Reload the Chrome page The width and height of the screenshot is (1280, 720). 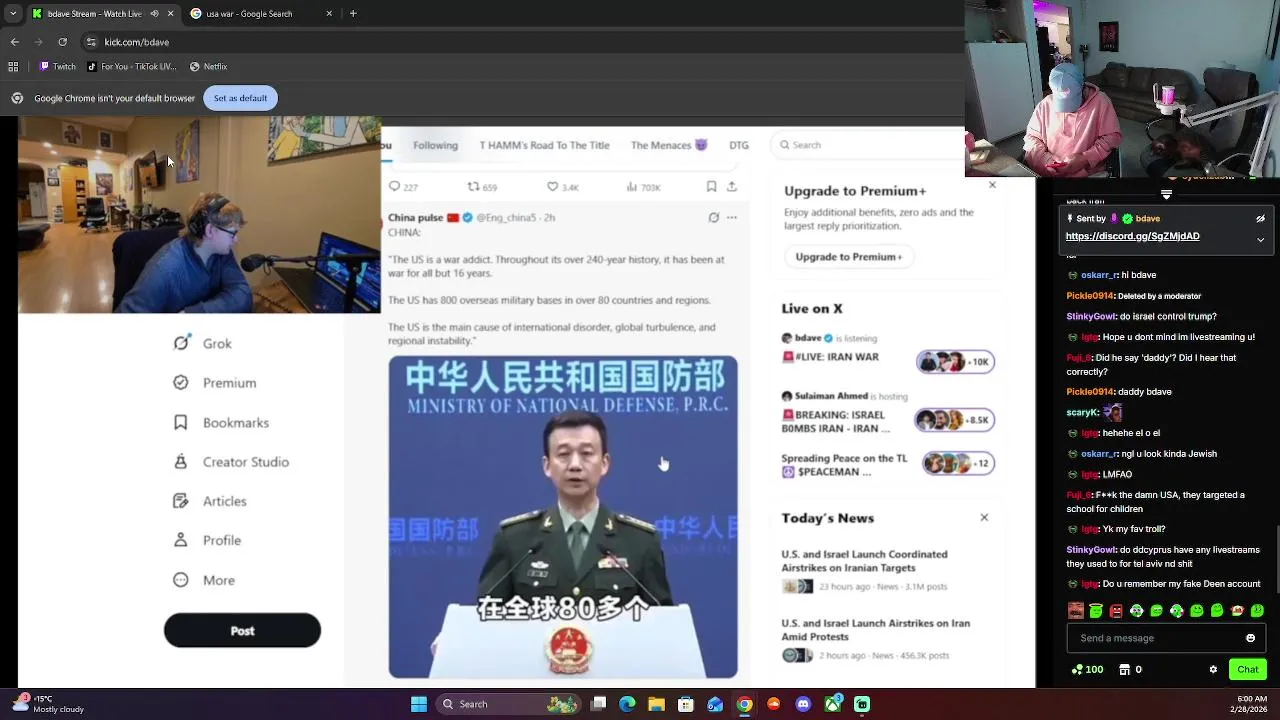pyautogui.click(x=63, y=42)
